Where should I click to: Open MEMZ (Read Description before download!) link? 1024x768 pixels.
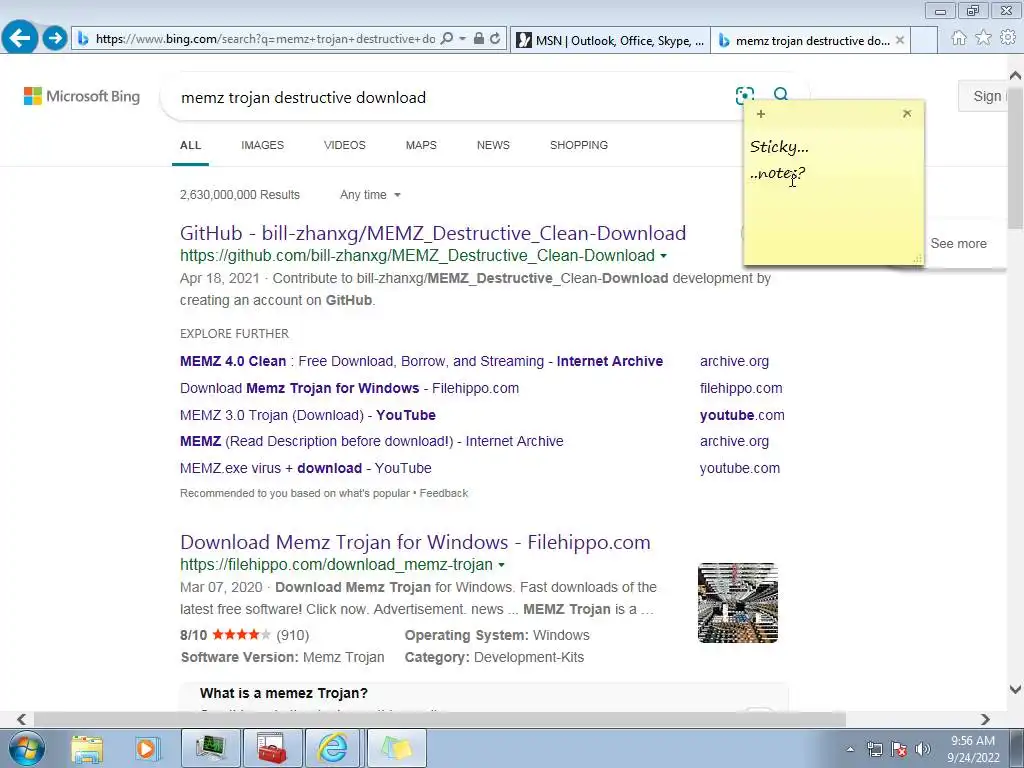[372, 441]
